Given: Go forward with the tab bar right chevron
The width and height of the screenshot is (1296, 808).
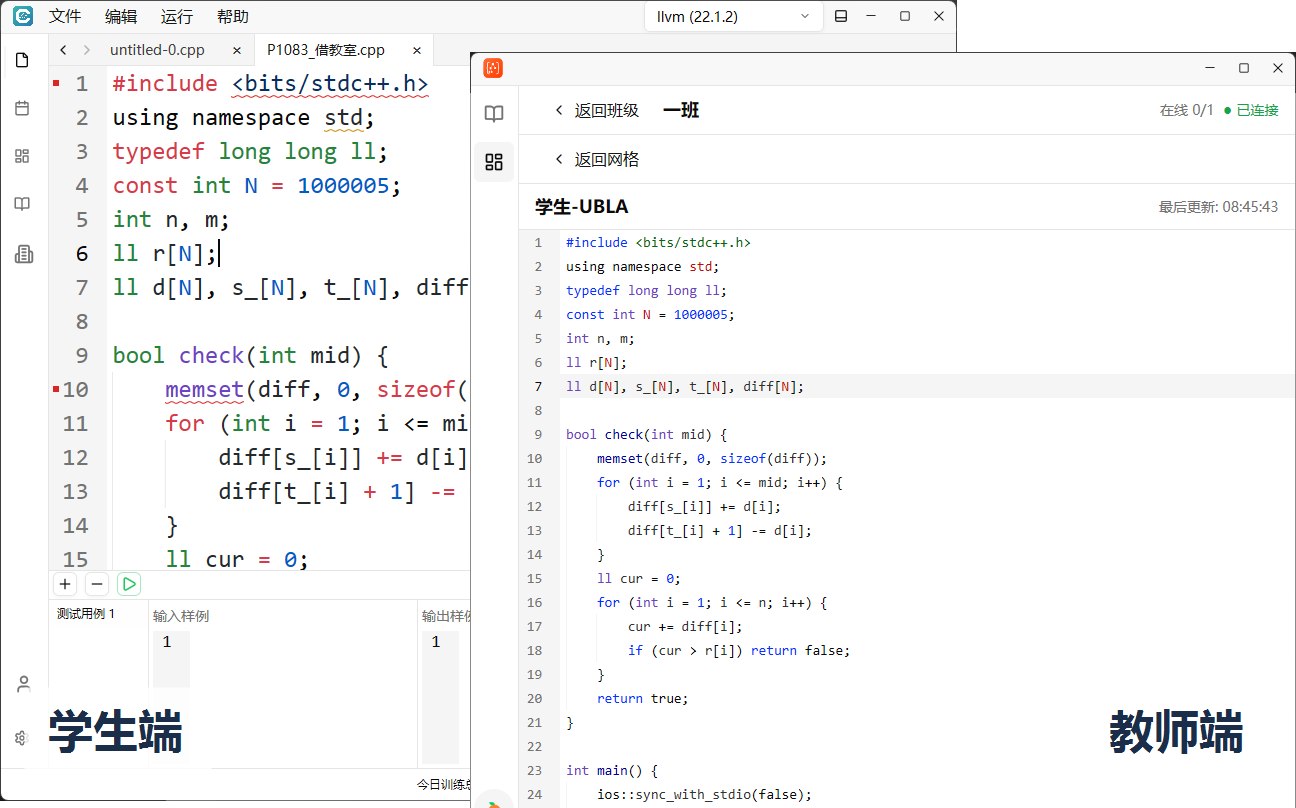Looking at the screenshot, I should 87,50.
